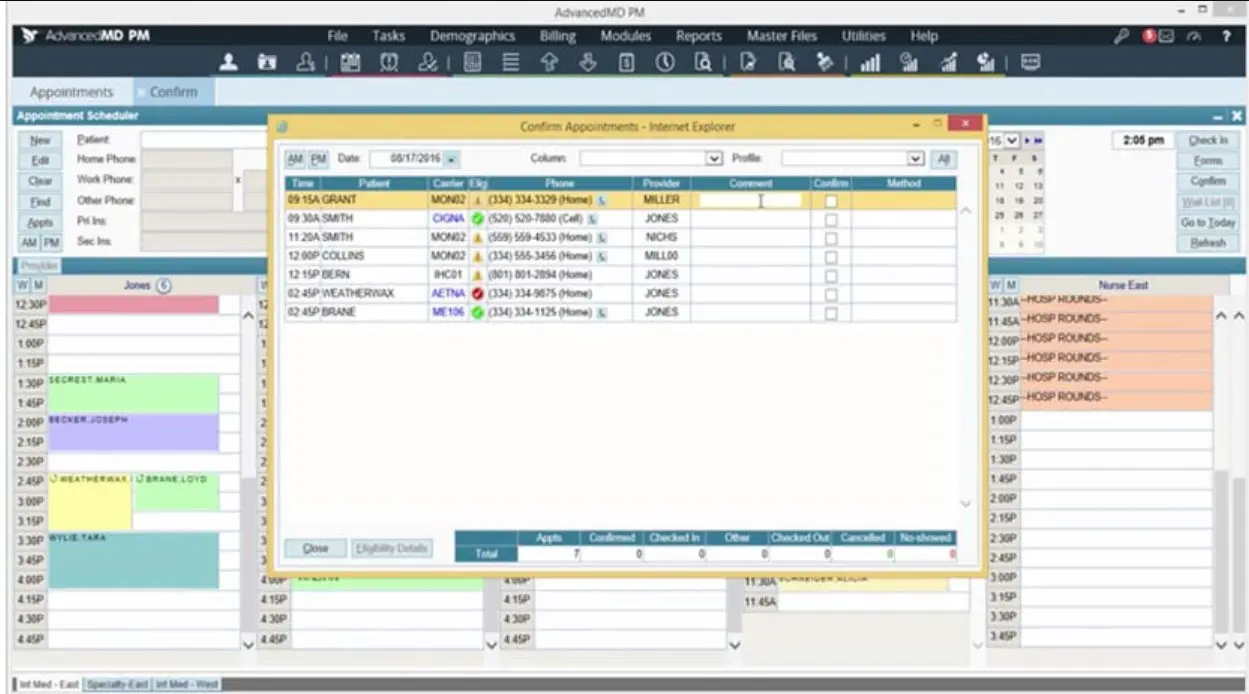Click the upload arrow icon in the toolbar
Screen dimensions: 1249x694
[550, 62]
